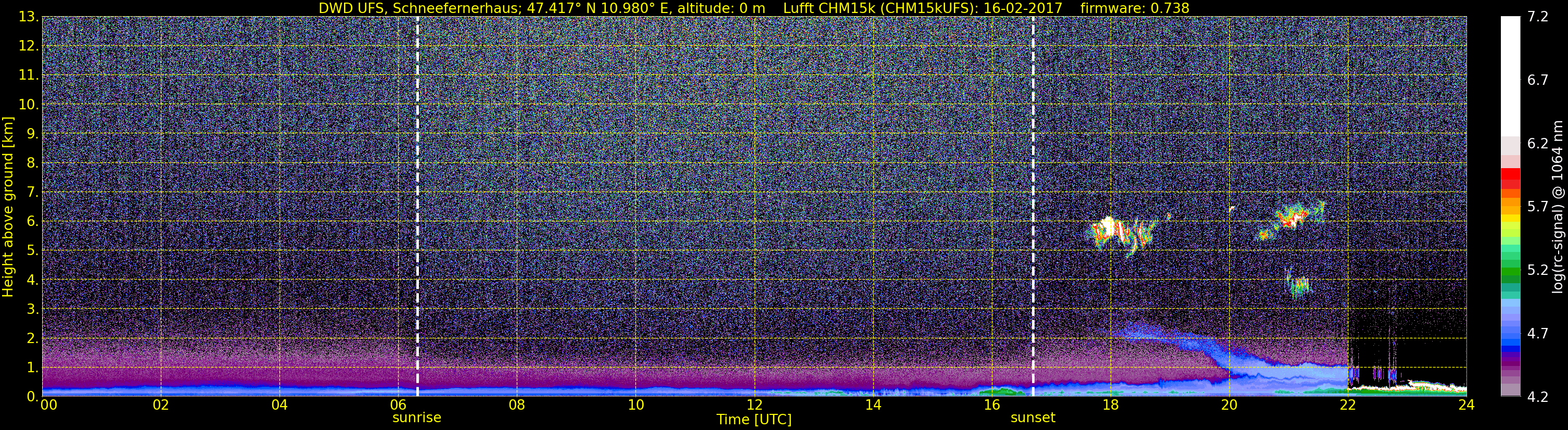The height and width of the screenshot is (430, 1568).
Task: Click colorbar value '4.2'
Action: (x=1538, y=397)
